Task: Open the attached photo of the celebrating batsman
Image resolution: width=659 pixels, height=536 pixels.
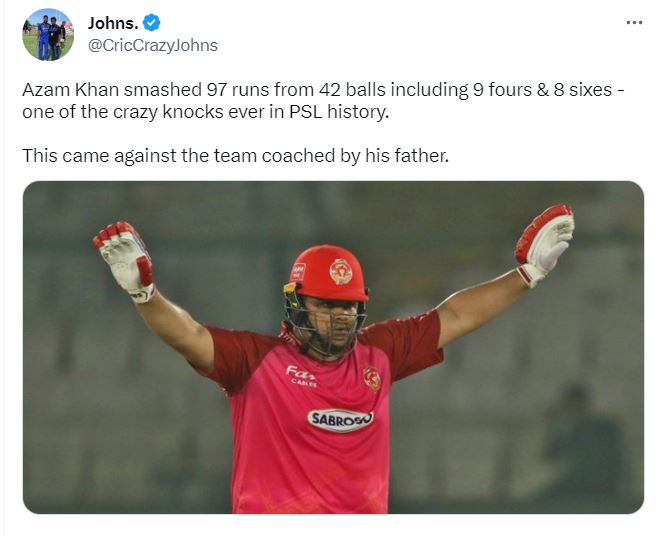Action: 333,347
